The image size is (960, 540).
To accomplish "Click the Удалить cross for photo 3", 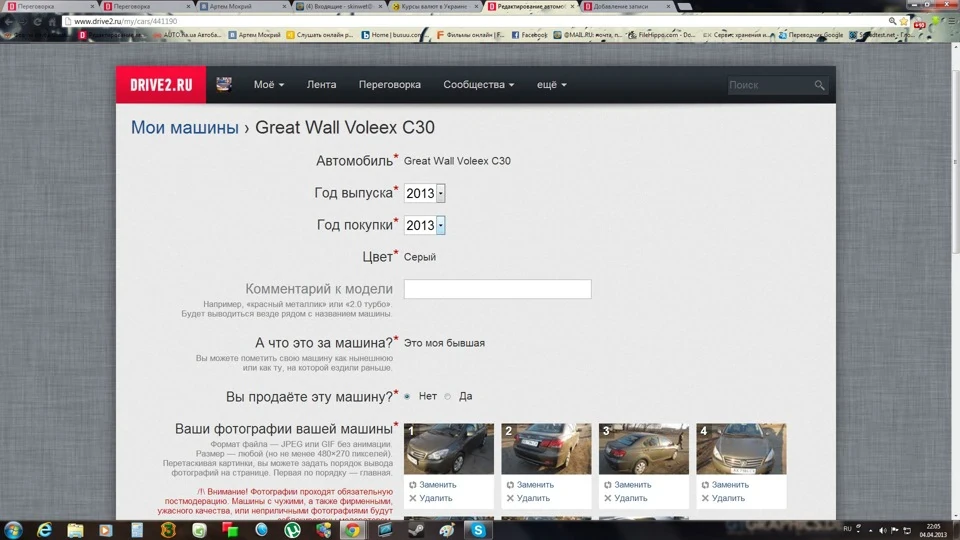I will (x=607, y=498).
